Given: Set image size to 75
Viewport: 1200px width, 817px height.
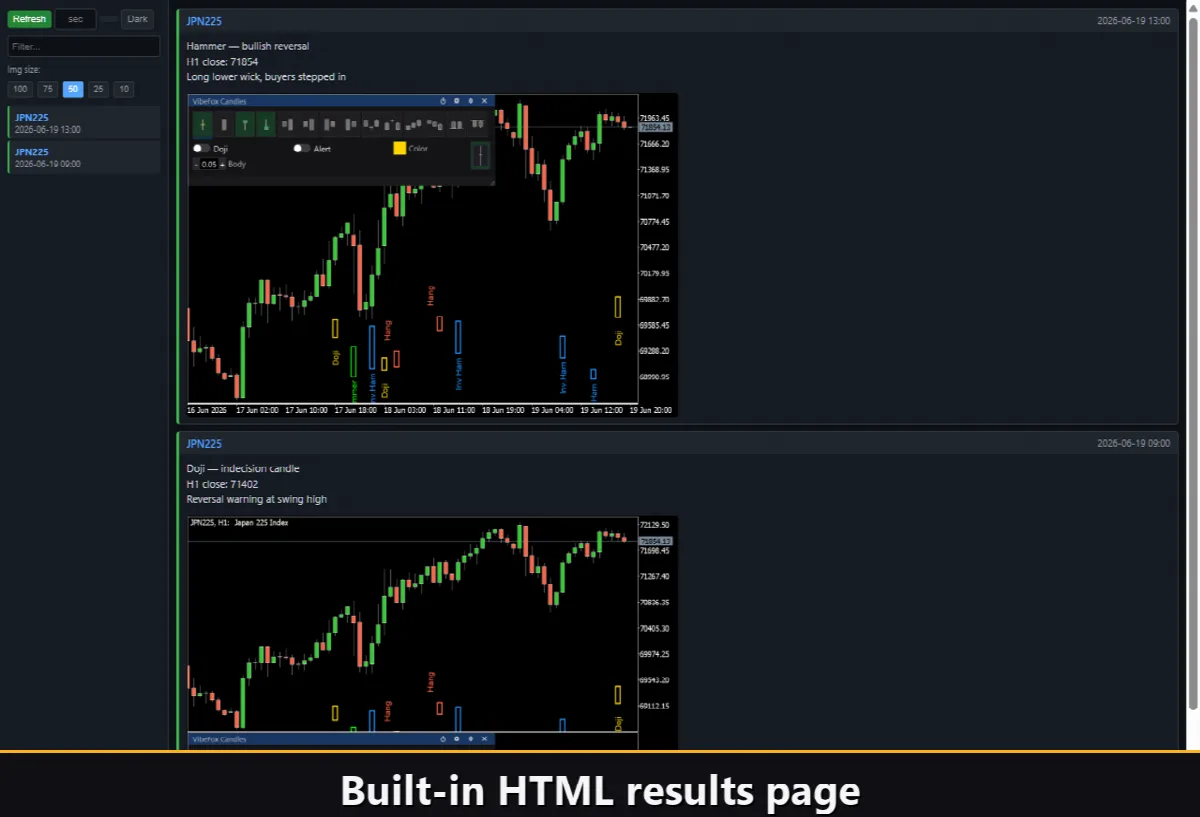Looking at the screenshot, I should [48, 89].
